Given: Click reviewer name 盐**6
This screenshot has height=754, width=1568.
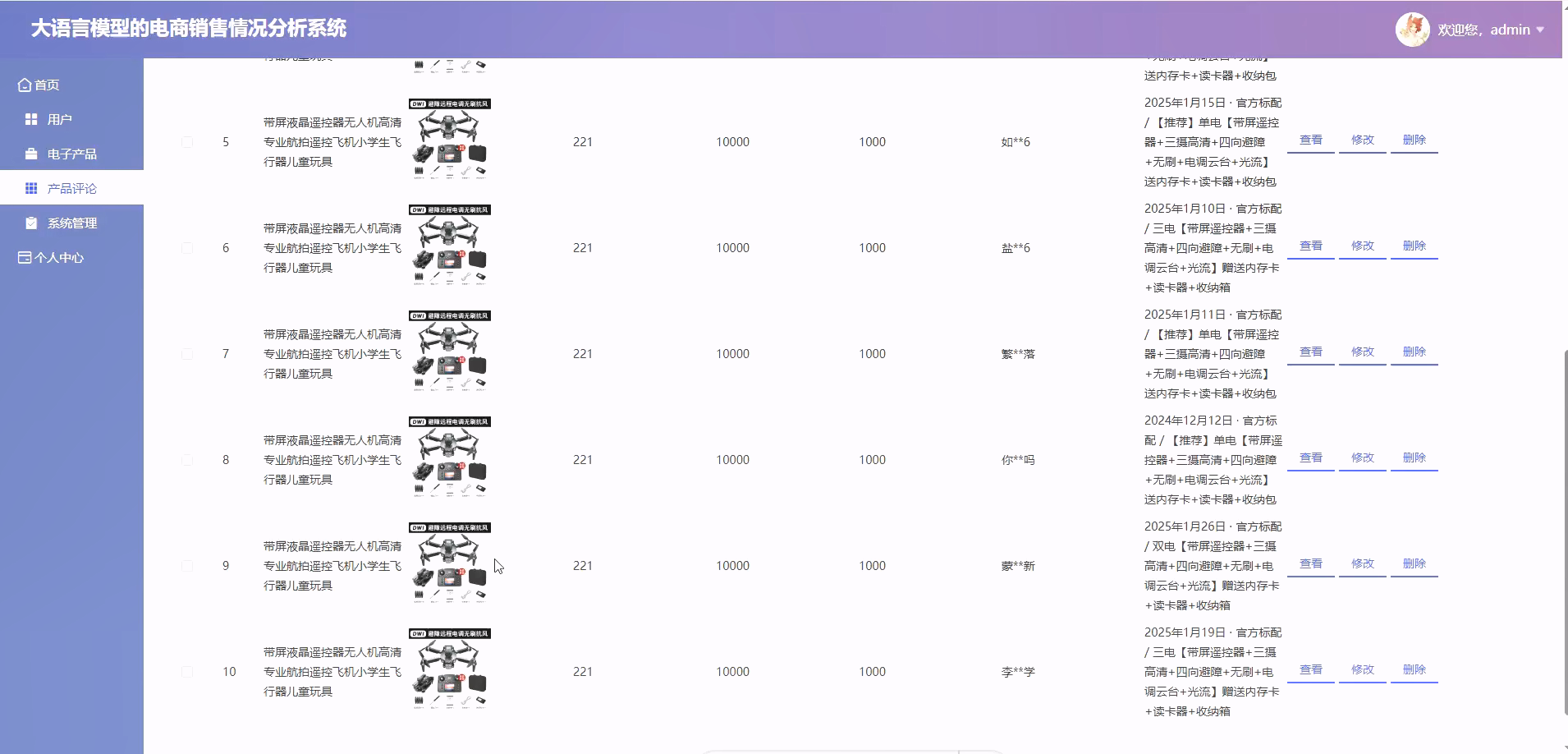Looking at the screenshot, I should [1016, 248].
